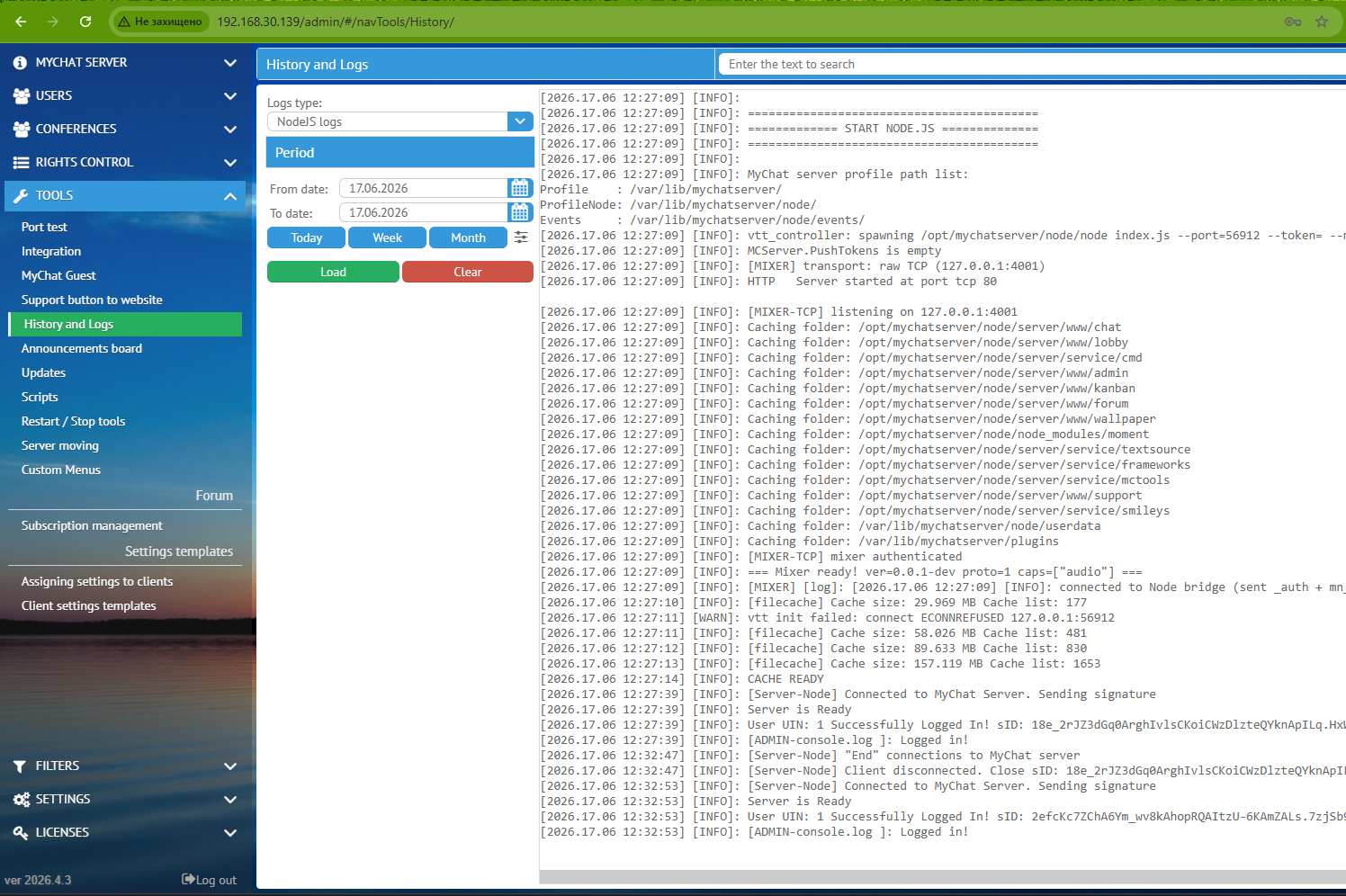Viewport: 1346px width, 896px height.
Task: Click the browser forward arrow
Action: click(x=53, y=22)
